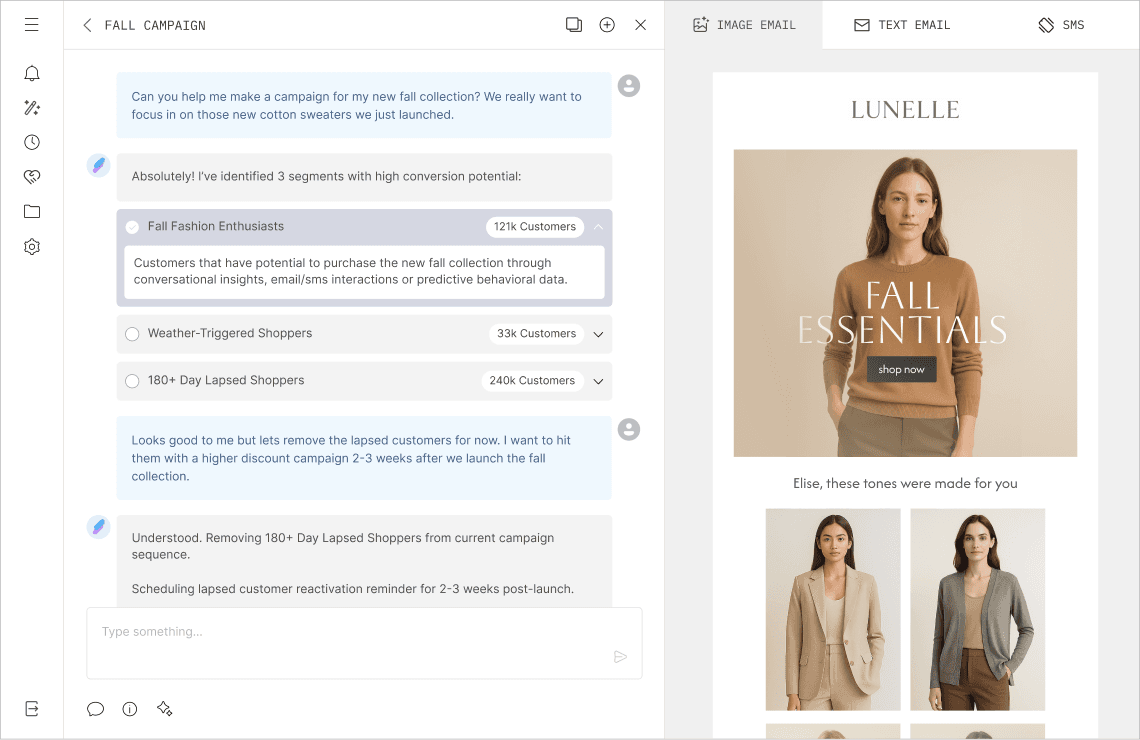Screen dimensions: 1140x740
Task: Click the shop now button in email
Action: pyautogui.click(x=902, y=369)
